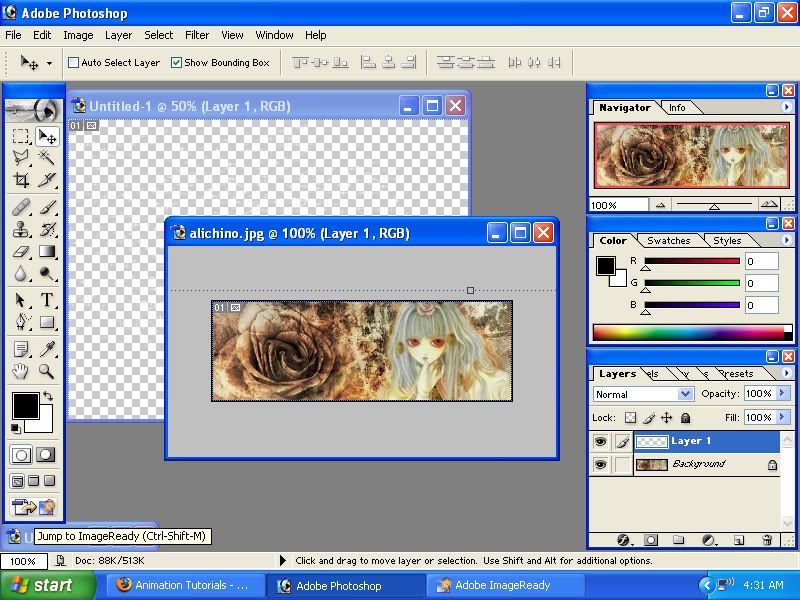
Task: Uncheck Show Bounding Box
Action: [x=177, y=63]
